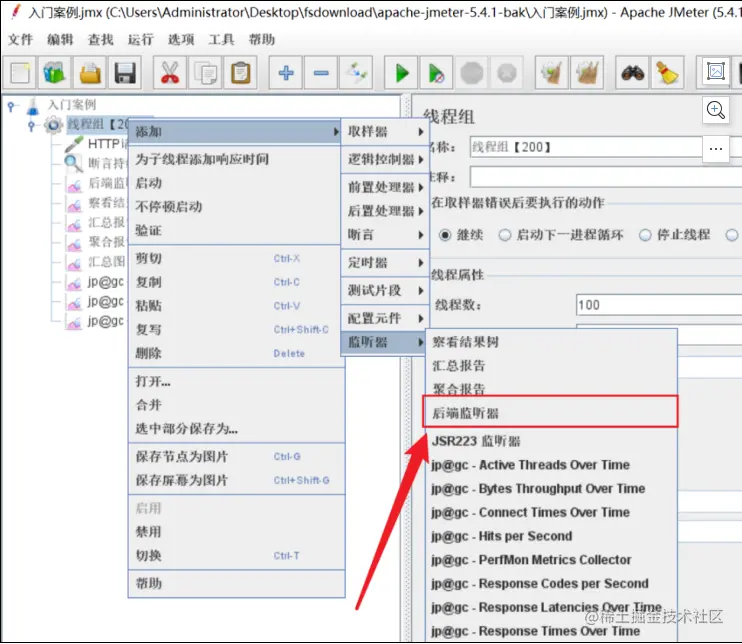Select the 停止线程 radio button
The height and width of the screenshot is (644, 742).
[x=645, y=235]
